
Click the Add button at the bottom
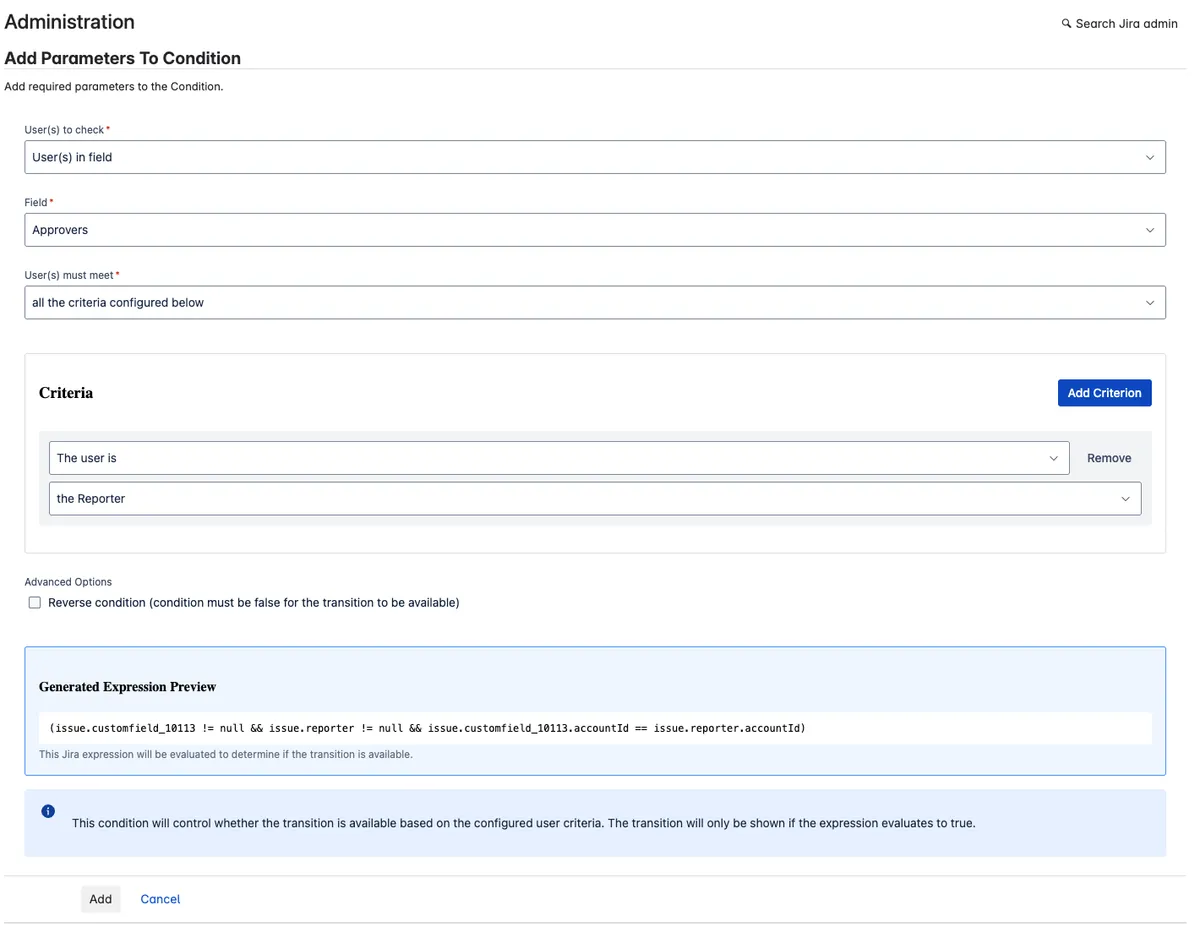[100, 899]
